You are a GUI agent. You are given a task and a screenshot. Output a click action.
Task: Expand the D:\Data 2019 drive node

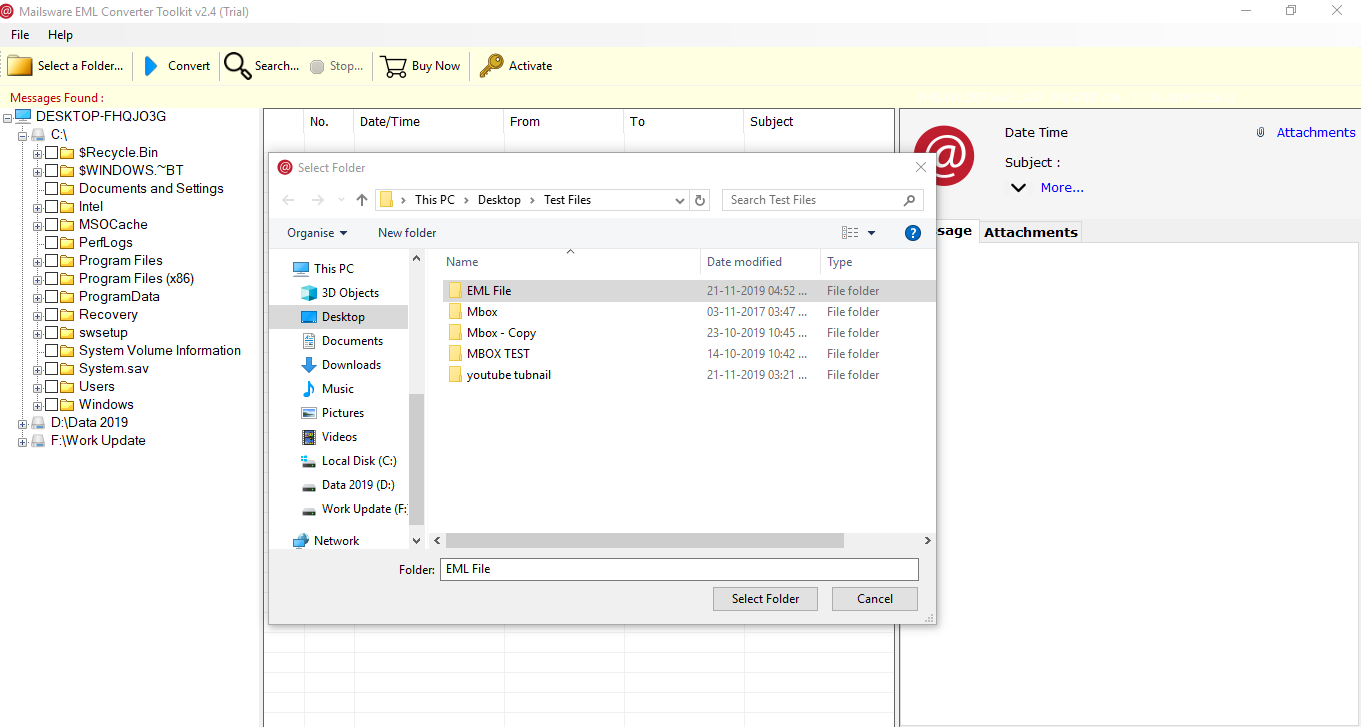[x=23, y=423]
